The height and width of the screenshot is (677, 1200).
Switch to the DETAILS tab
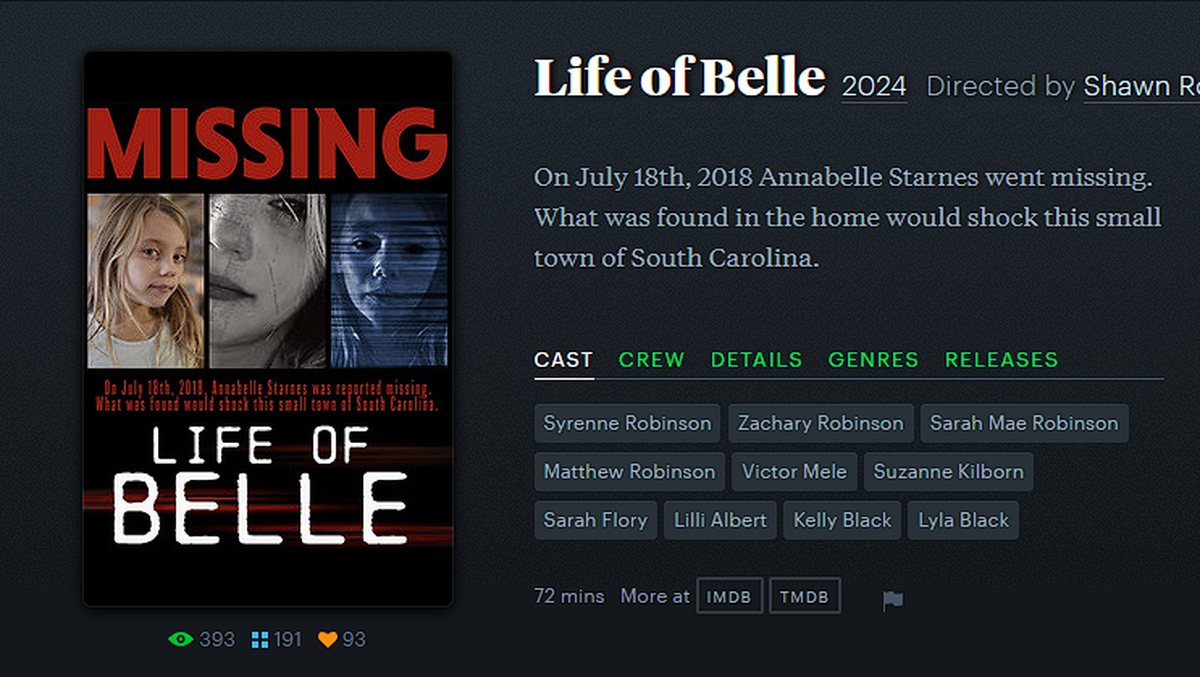(756, 360)
